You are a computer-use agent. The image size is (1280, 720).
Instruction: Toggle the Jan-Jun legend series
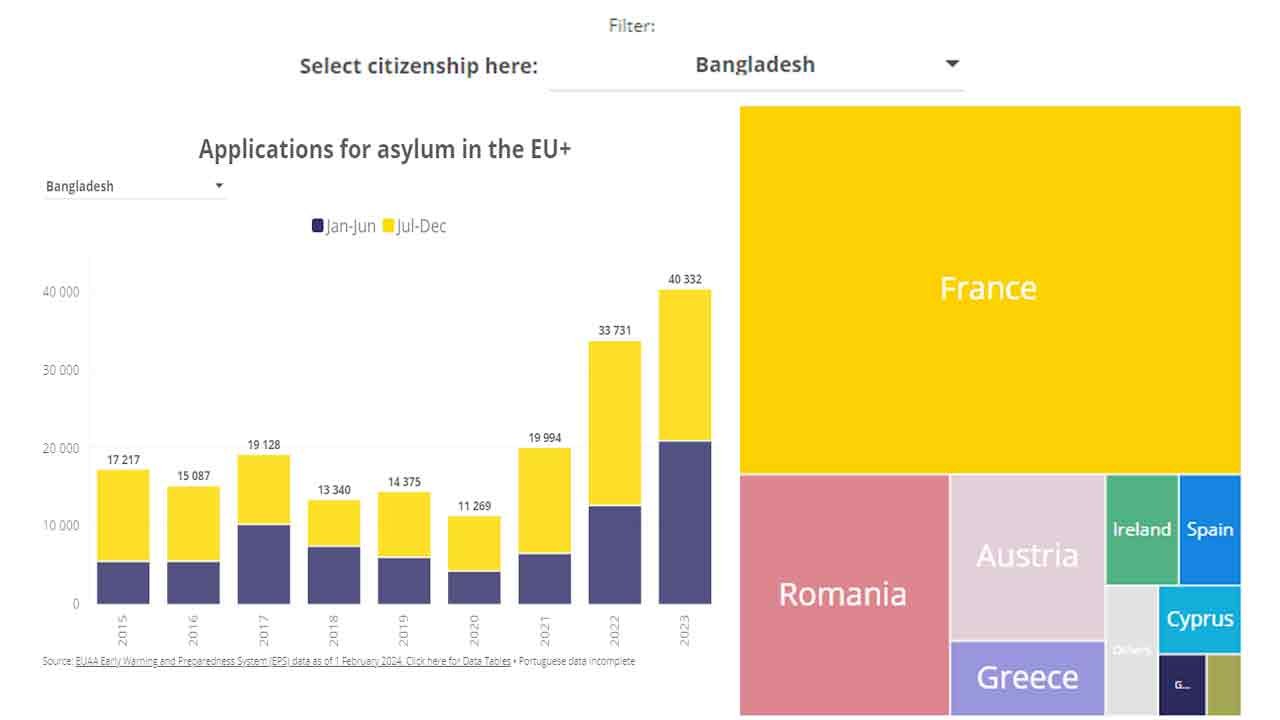(x=344, y=226)
